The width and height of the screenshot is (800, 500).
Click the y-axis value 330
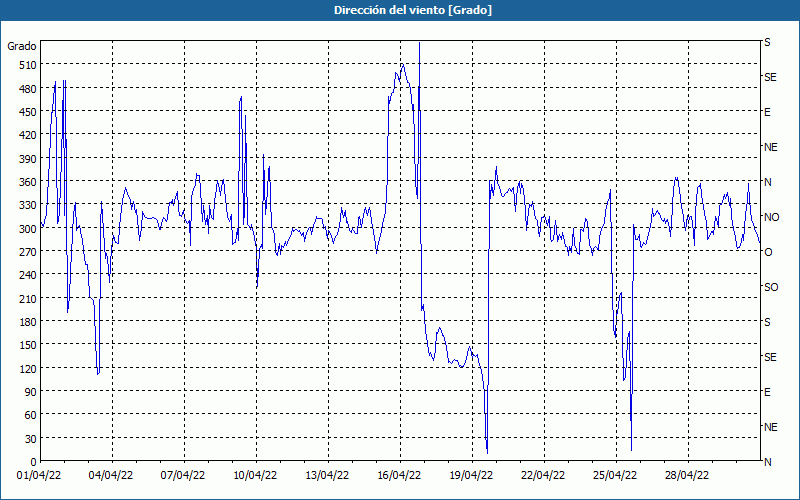(x=28, y=205)
